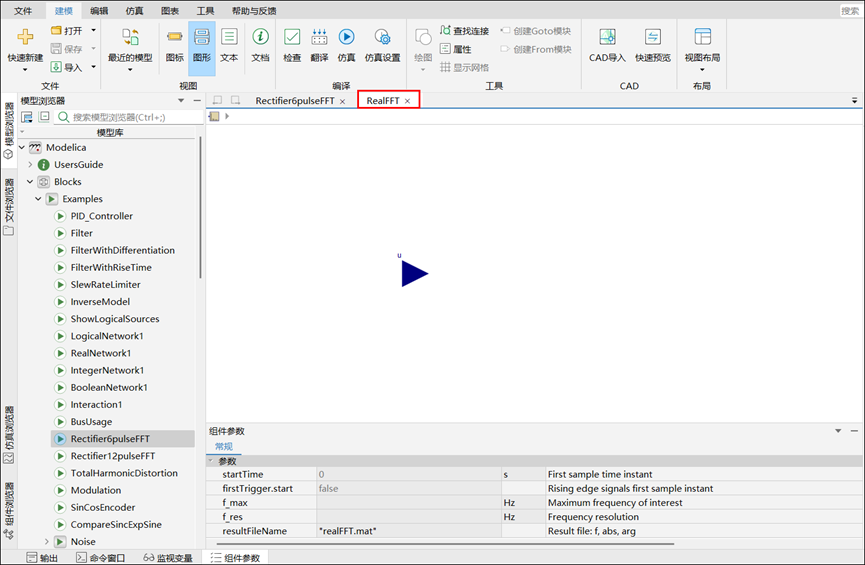Click the horizontal scrollbar in parameters panel
Image resolution: width=865 pixels, height=565 pixels.
(445, 543)
